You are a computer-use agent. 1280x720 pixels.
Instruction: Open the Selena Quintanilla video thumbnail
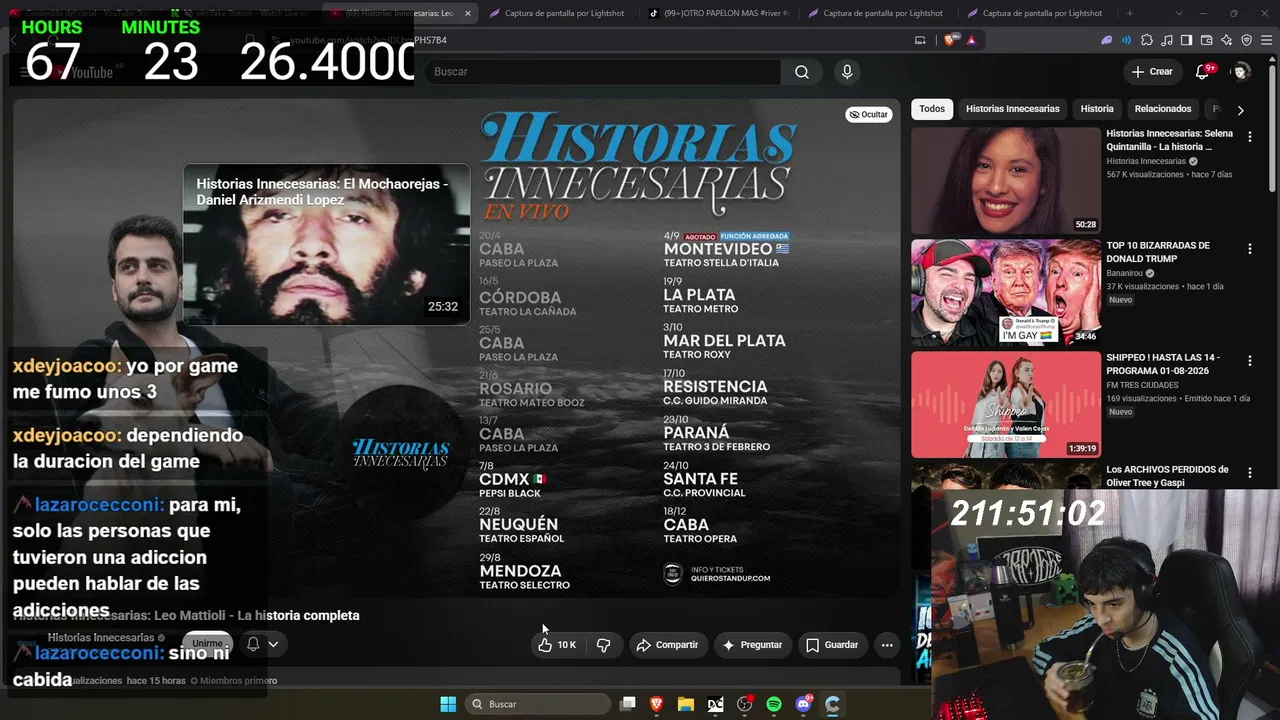click(x=1006, y=181)
